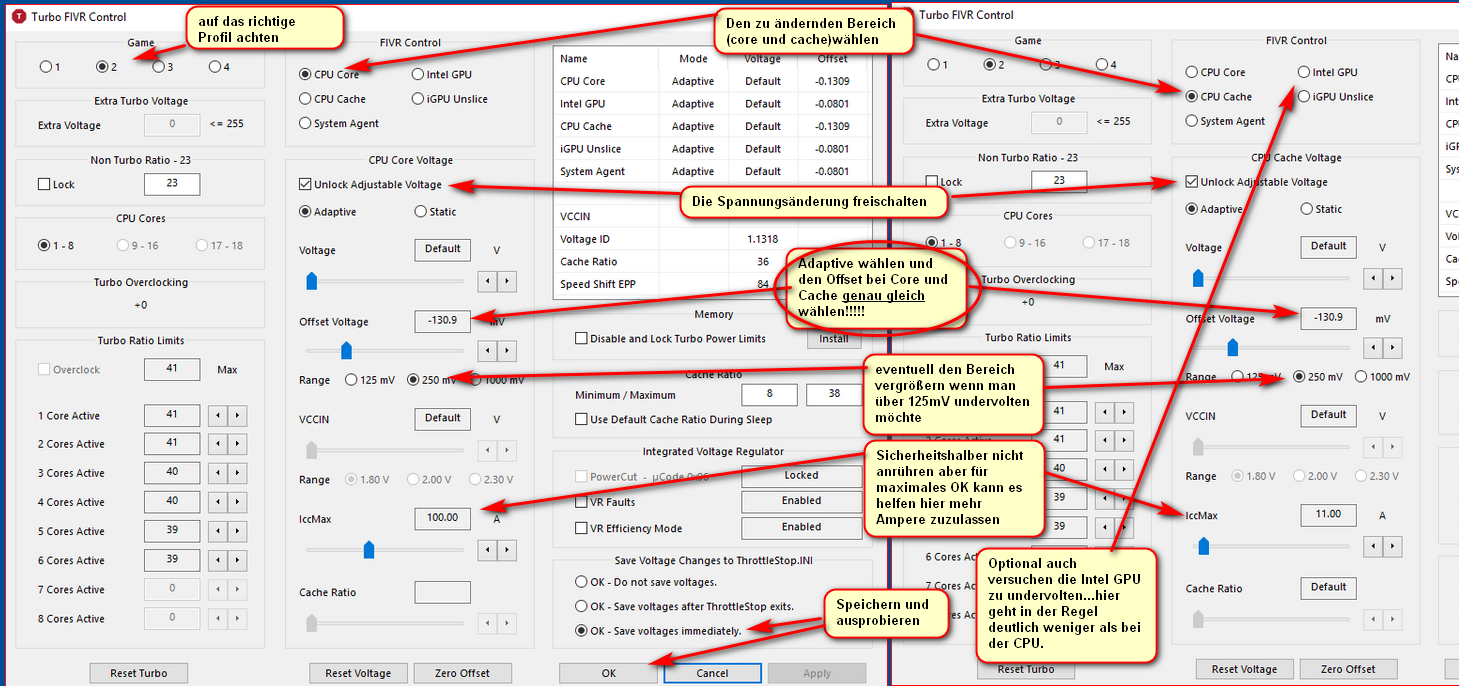This screenshot has height=686, width=1459.
Task: Click the OK button in left window
Action: (x=608, y=673)
